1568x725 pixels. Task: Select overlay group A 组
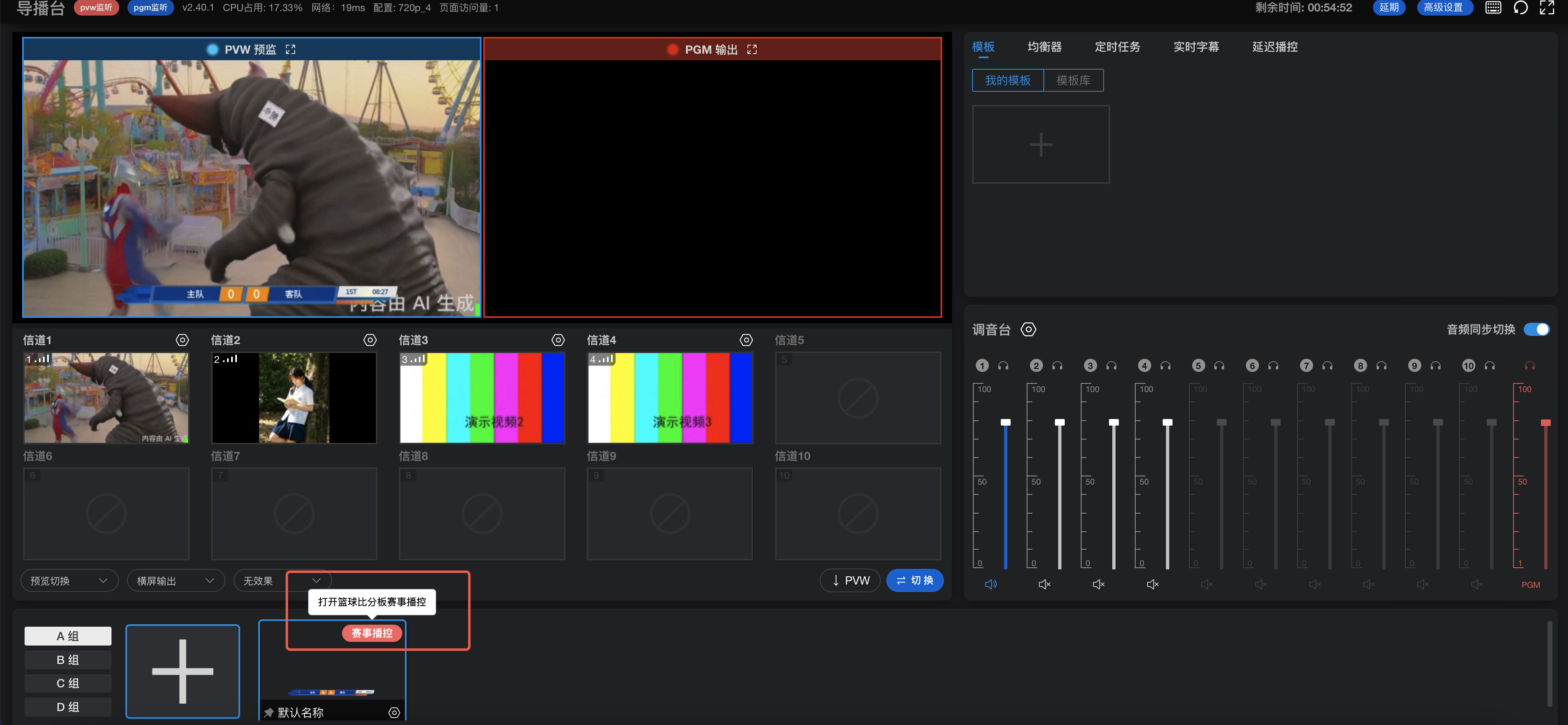[68, 636]
